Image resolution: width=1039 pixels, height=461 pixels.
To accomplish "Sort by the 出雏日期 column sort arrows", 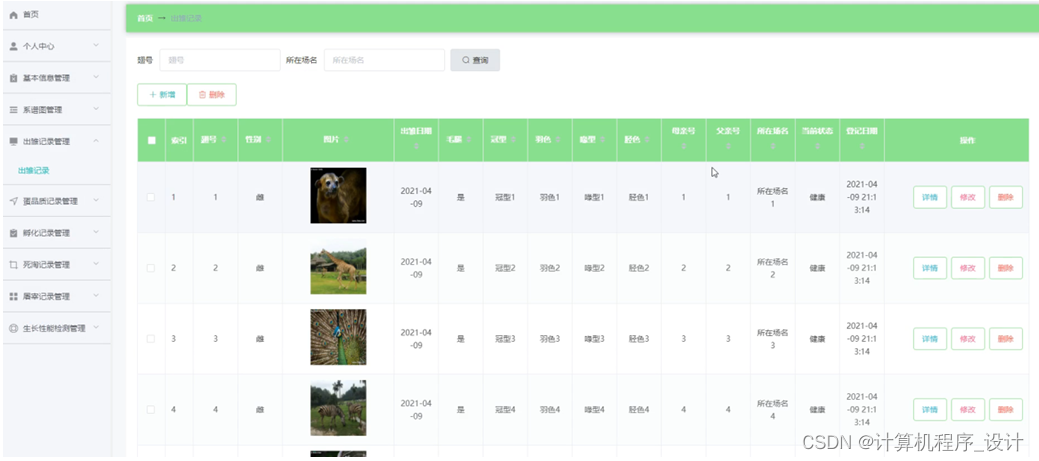I will pos(416,146).
